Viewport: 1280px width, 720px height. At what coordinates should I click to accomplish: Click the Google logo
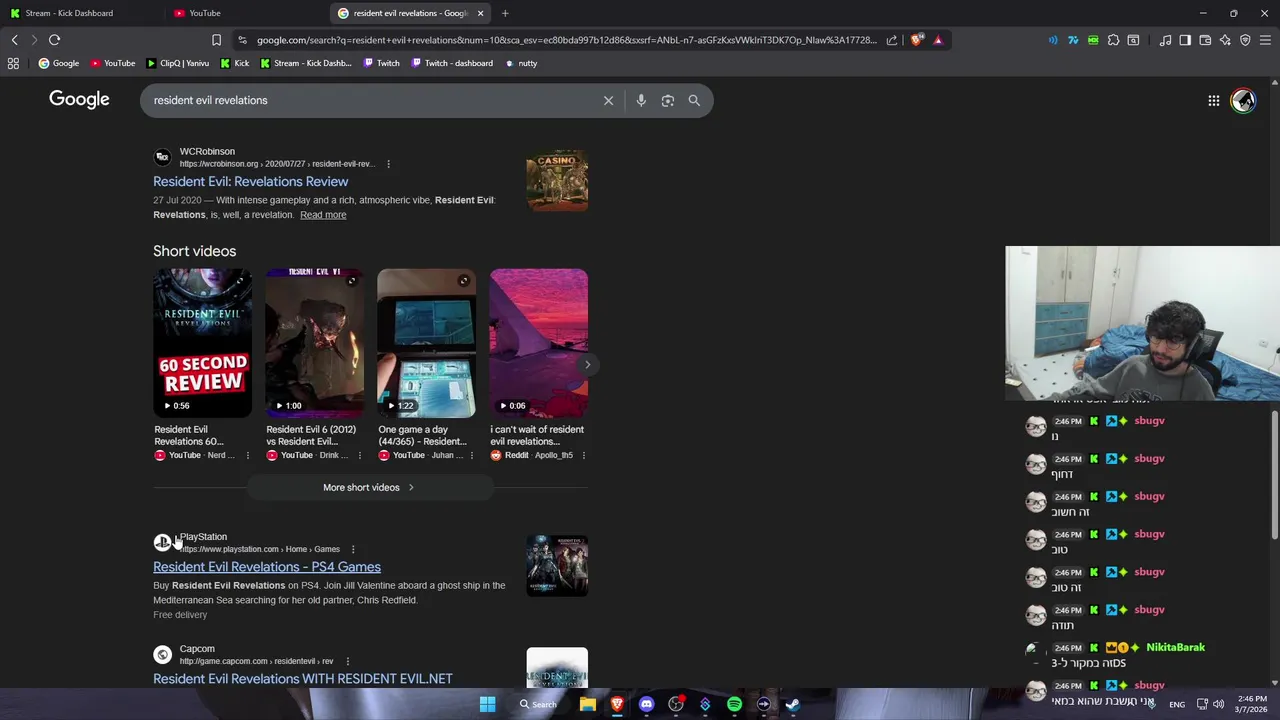coord(79,99)
